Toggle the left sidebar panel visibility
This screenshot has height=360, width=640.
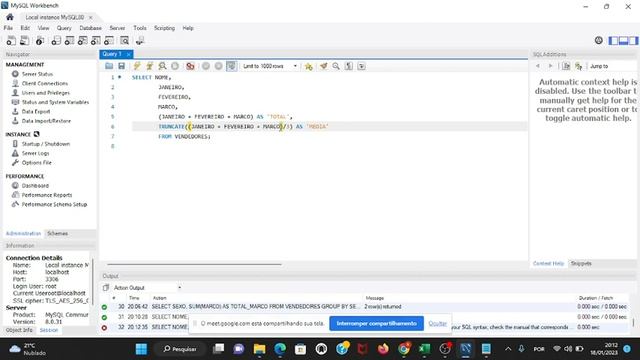(x=613, y=40)
